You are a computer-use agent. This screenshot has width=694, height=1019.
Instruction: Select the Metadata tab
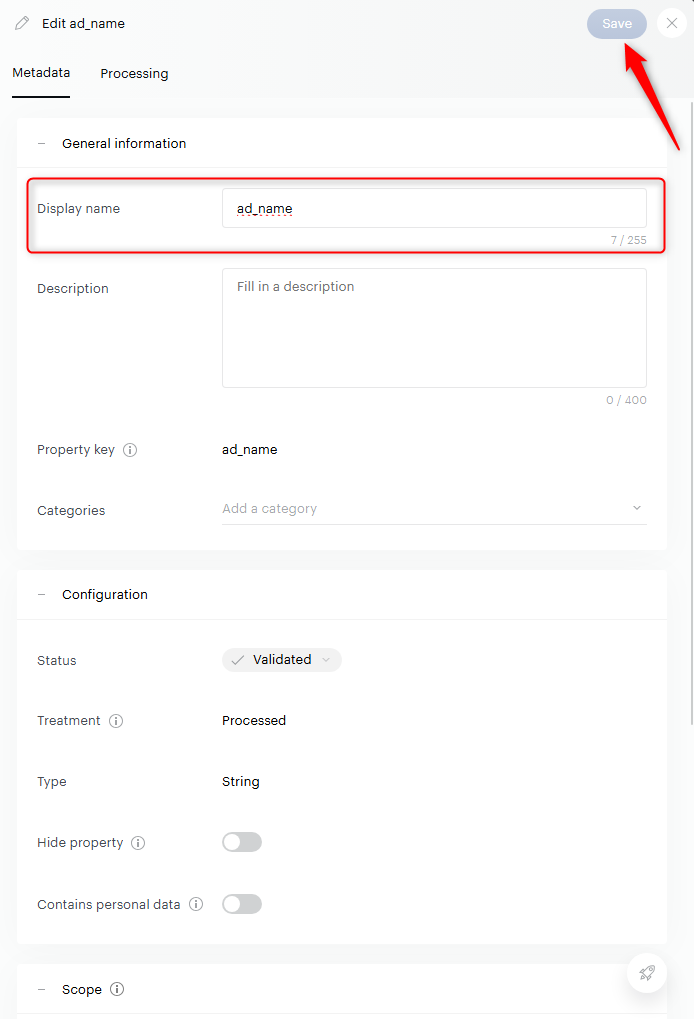point(41,73)
